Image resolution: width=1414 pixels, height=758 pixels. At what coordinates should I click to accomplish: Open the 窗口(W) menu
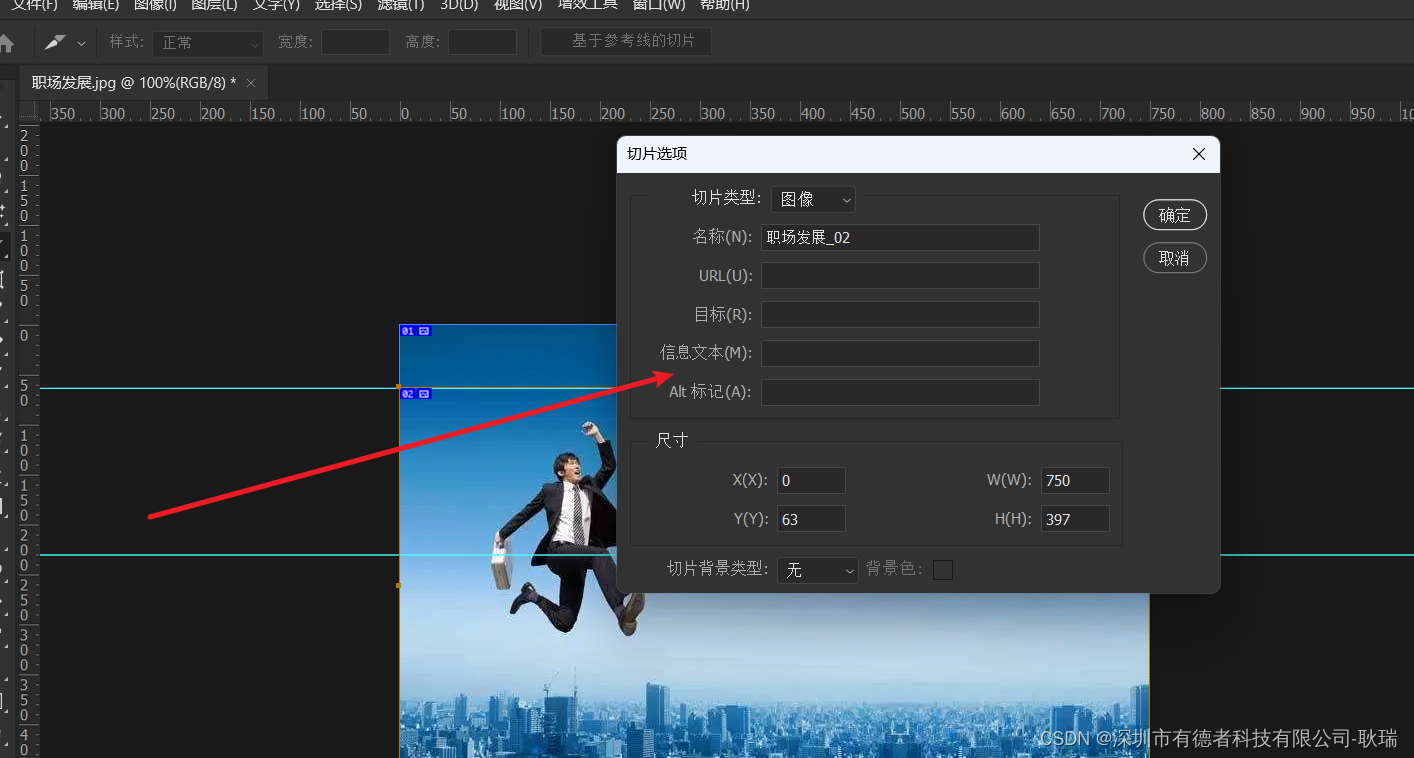point(659,5)
